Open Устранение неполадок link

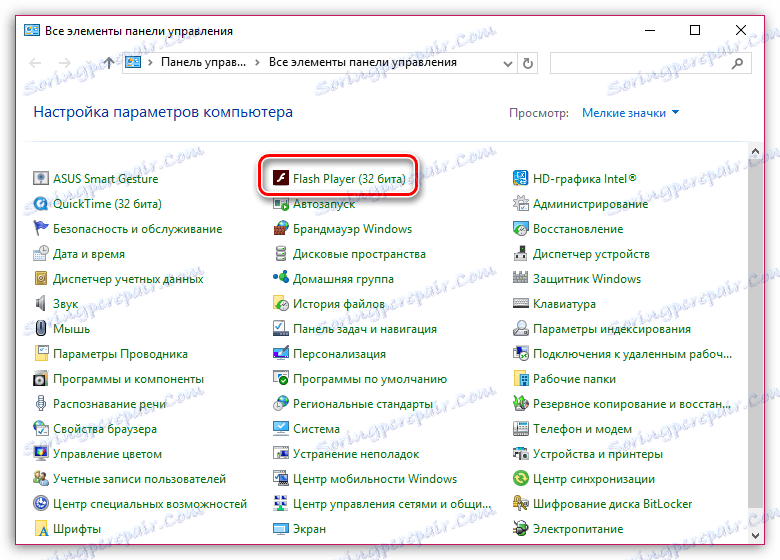pos(356,454)
